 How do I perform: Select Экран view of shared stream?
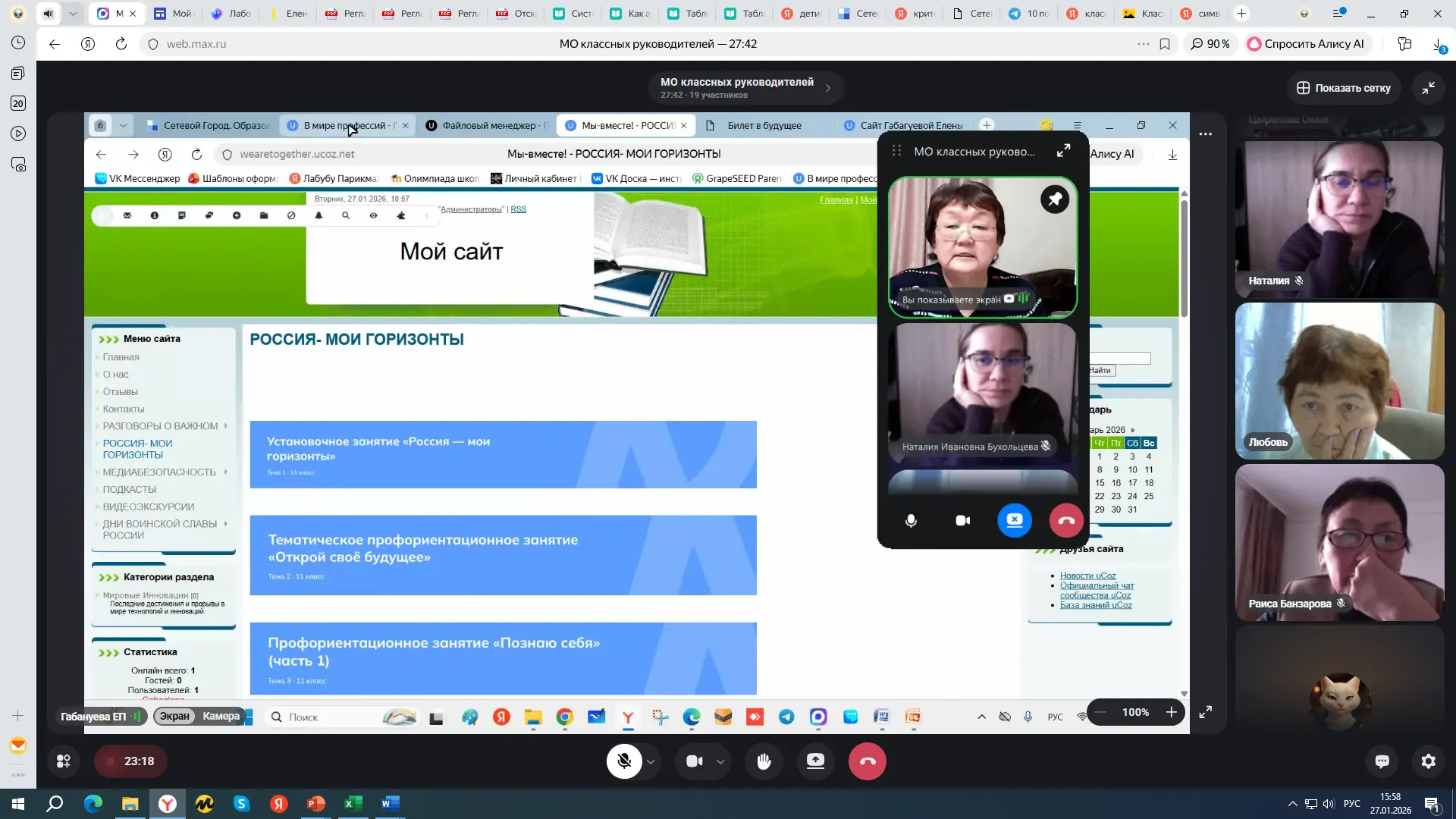pyautogui.click(x=174, y=716)
